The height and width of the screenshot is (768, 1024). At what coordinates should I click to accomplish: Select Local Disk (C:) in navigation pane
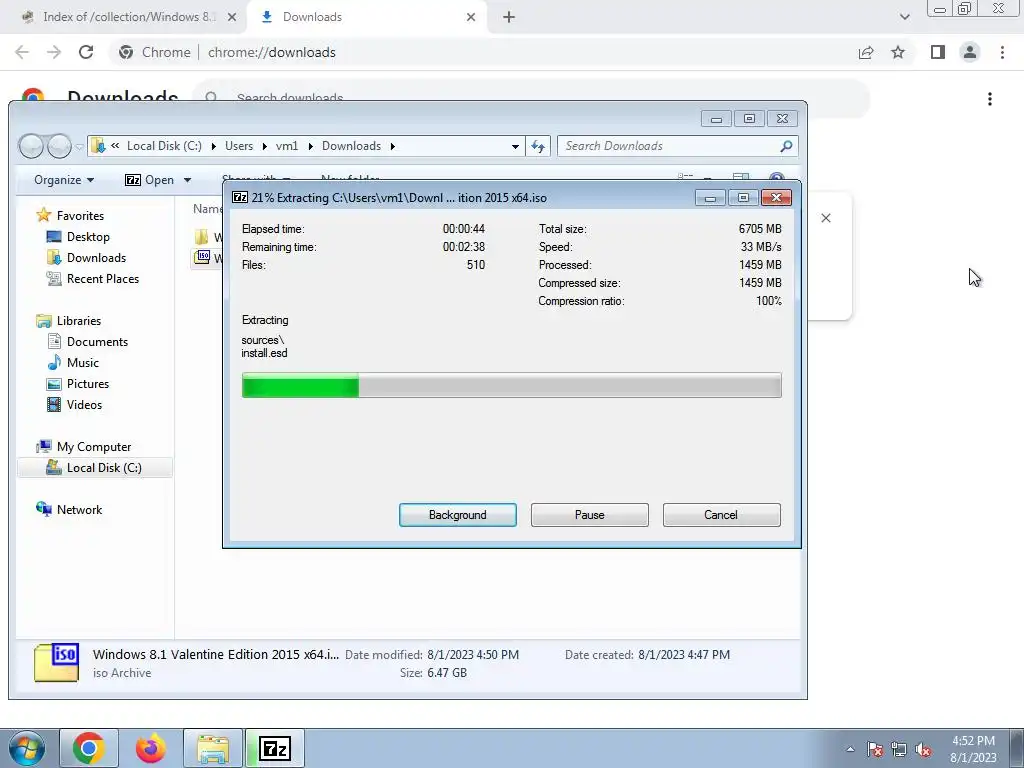[x=103, y=468]
